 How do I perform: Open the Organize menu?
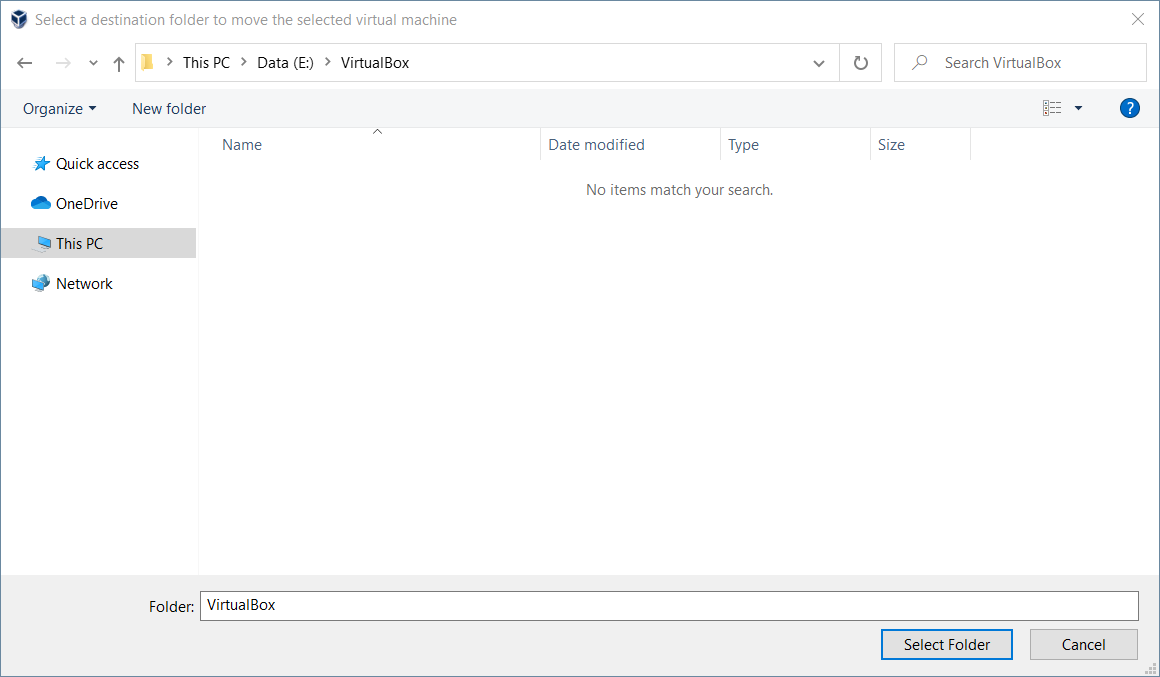(x=60, y=108)
